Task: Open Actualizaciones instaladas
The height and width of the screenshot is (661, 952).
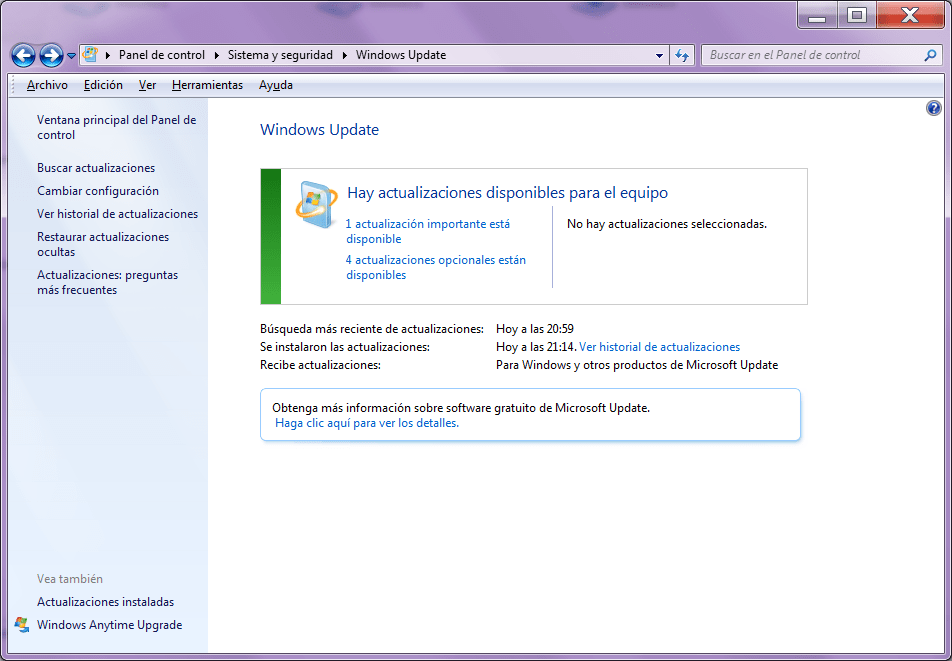Action: tap(106, 602)
